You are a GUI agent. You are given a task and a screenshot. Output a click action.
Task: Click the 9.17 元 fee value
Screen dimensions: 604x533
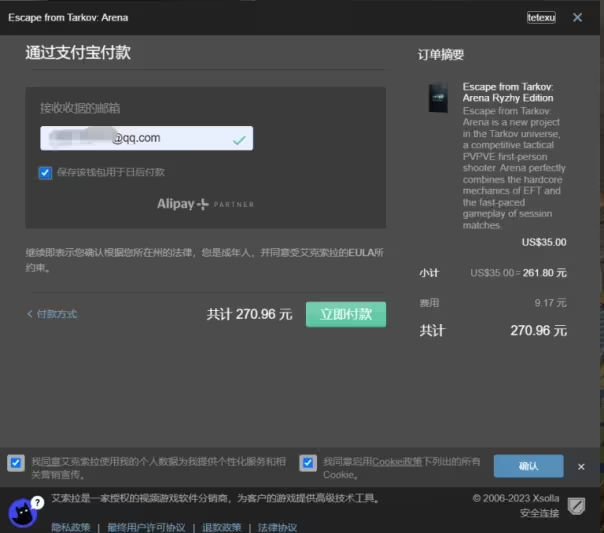[550, 303]
